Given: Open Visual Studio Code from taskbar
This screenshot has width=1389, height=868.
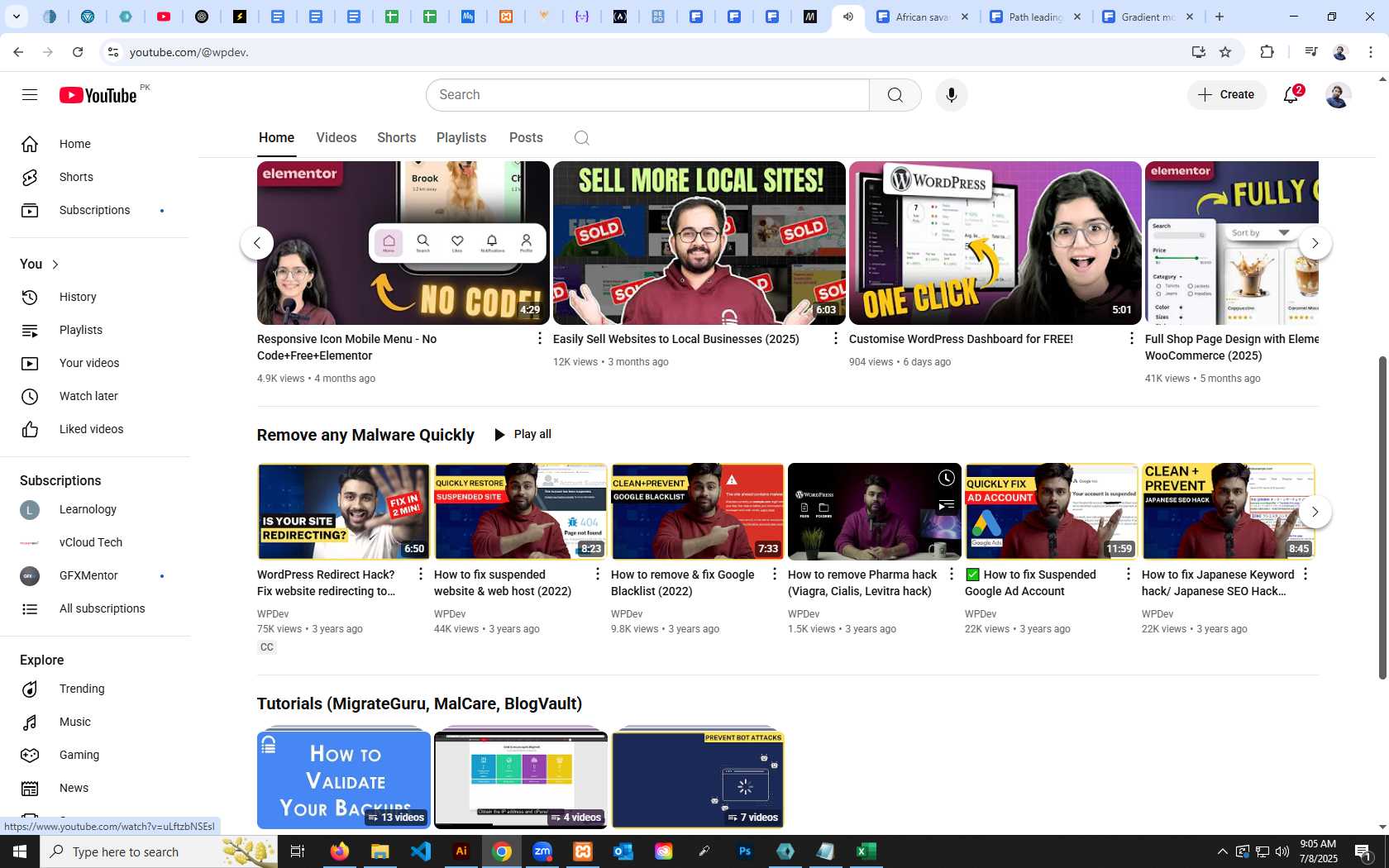Looking at the screenshot, I should [x=421, y=851].
